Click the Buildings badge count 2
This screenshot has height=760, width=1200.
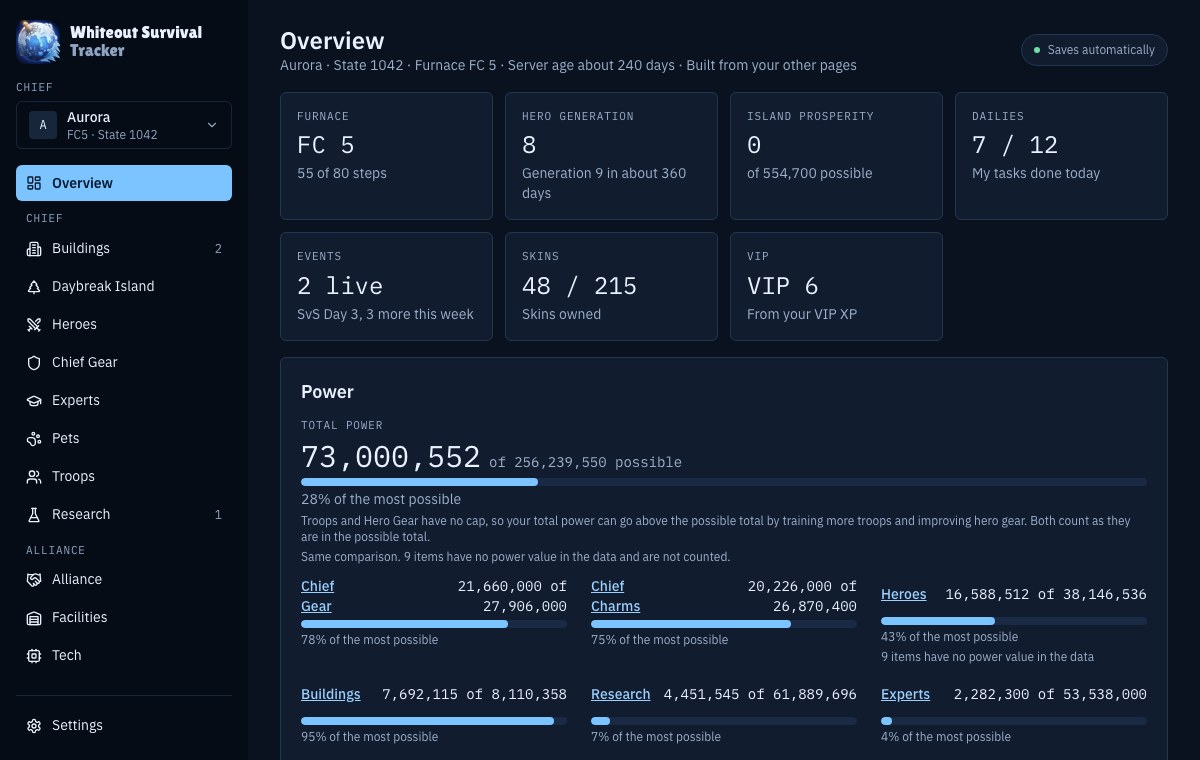coord(218,249)
